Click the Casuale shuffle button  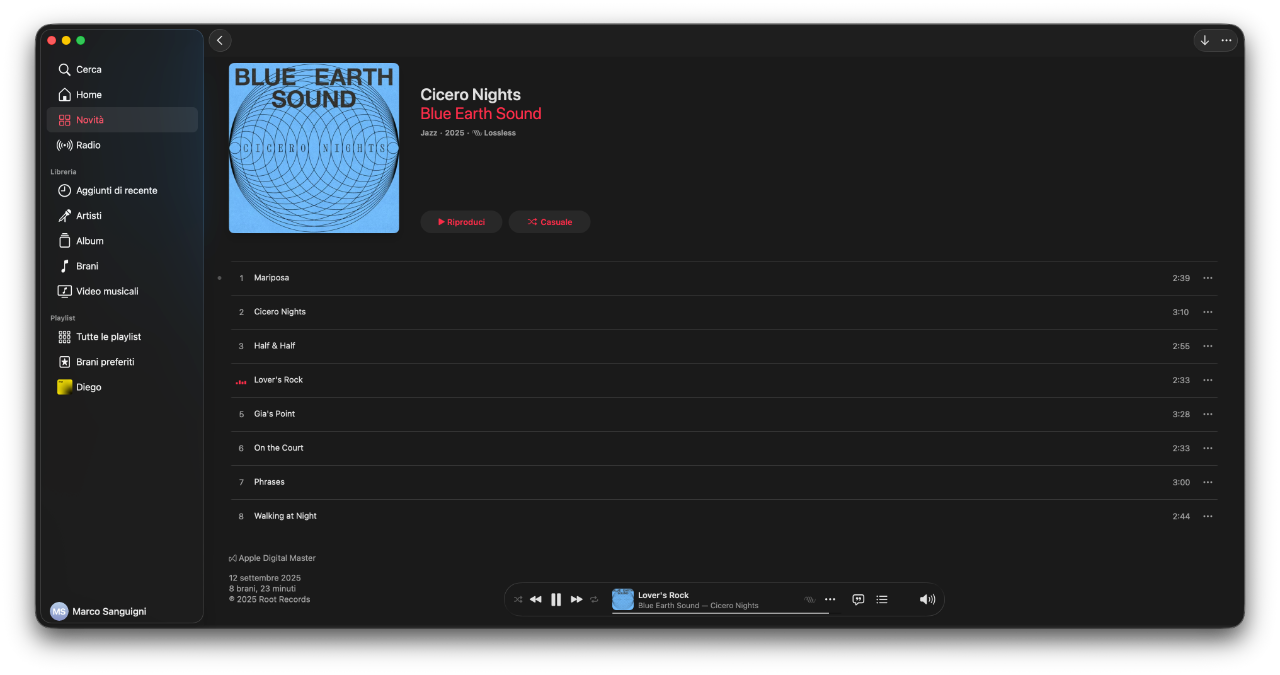tap(549, 222)
